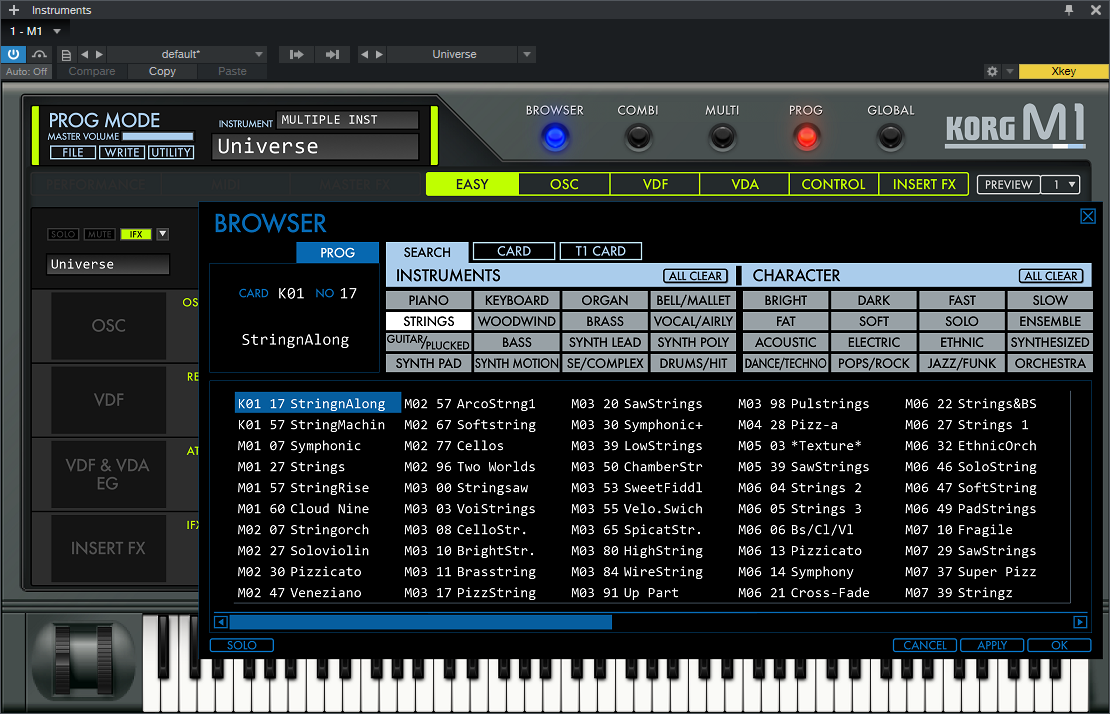The image size is (1110, 714).
Task: Click the plus icon beside Instruments
Action: [x=13, y=10]
